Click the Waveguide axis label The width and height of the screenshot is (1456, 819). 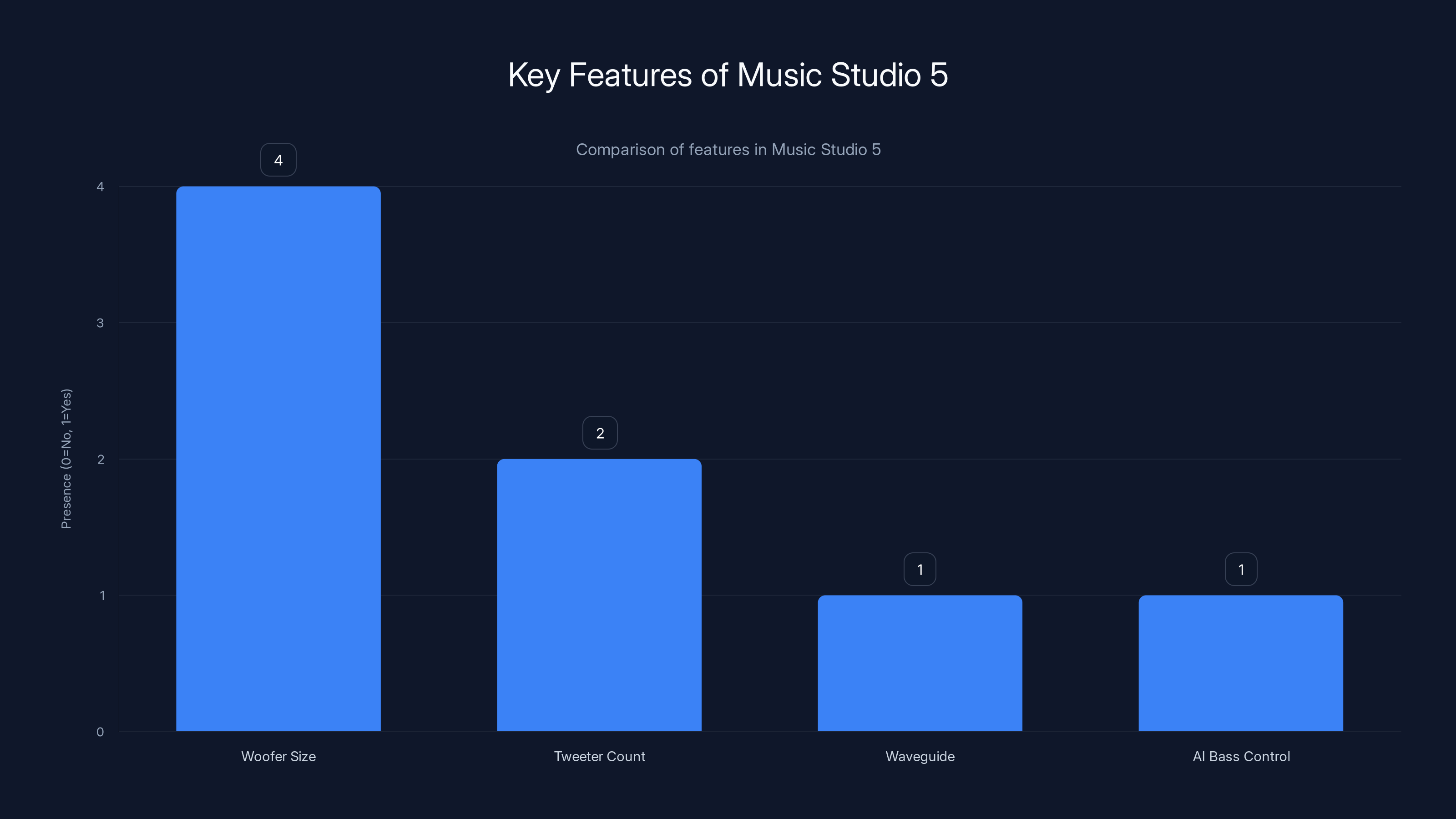point(920,756)
